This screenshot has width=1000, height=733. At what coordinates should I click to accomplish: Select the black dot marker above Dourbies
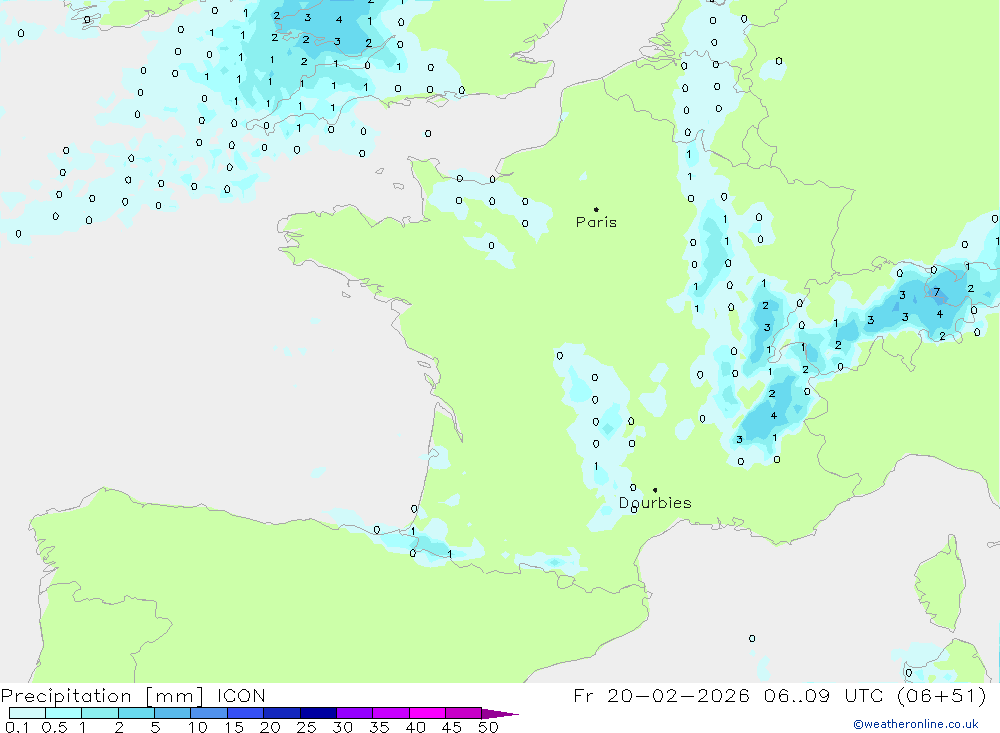click(x=655, y=490)
